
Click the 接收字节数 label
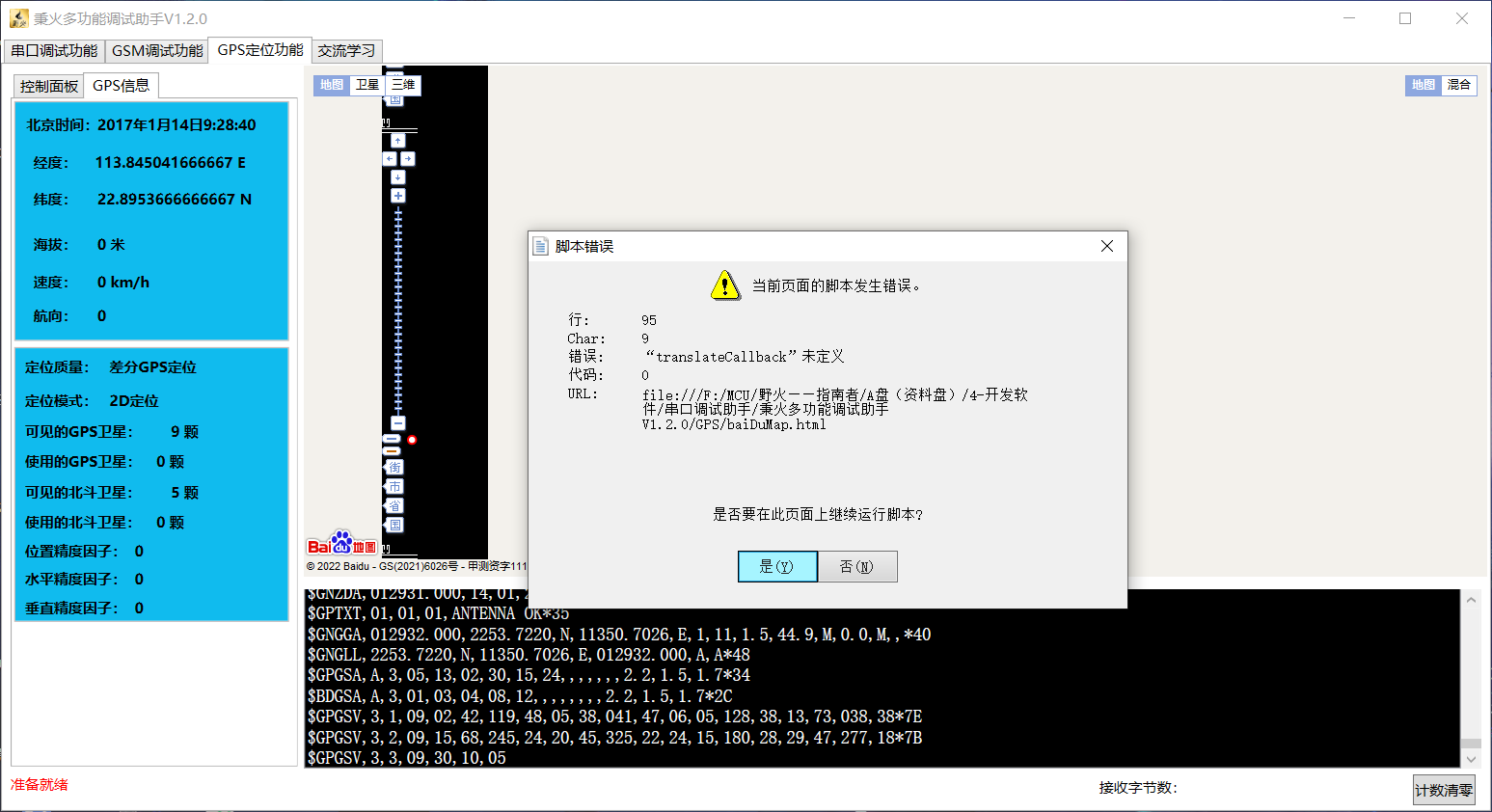[1138, 788]
